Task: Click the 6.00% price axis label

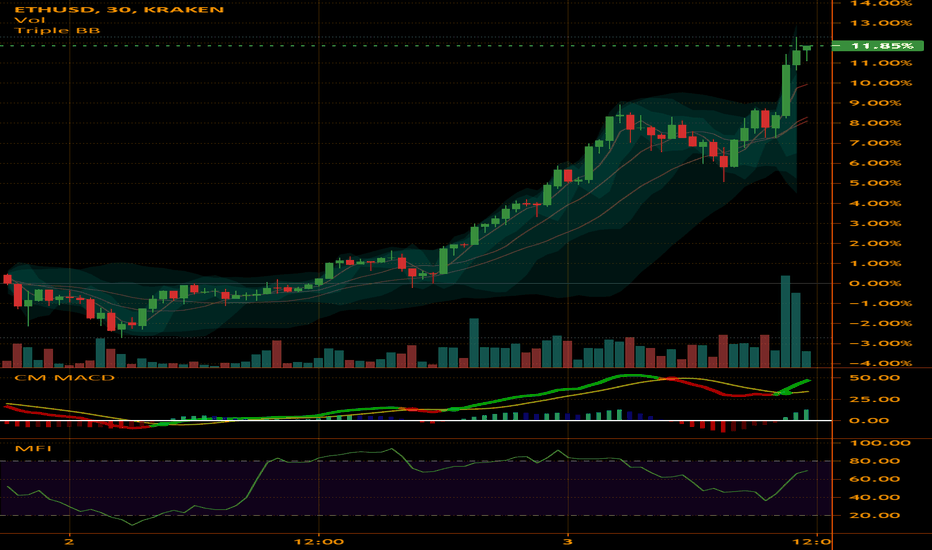Action: [875, 163]
